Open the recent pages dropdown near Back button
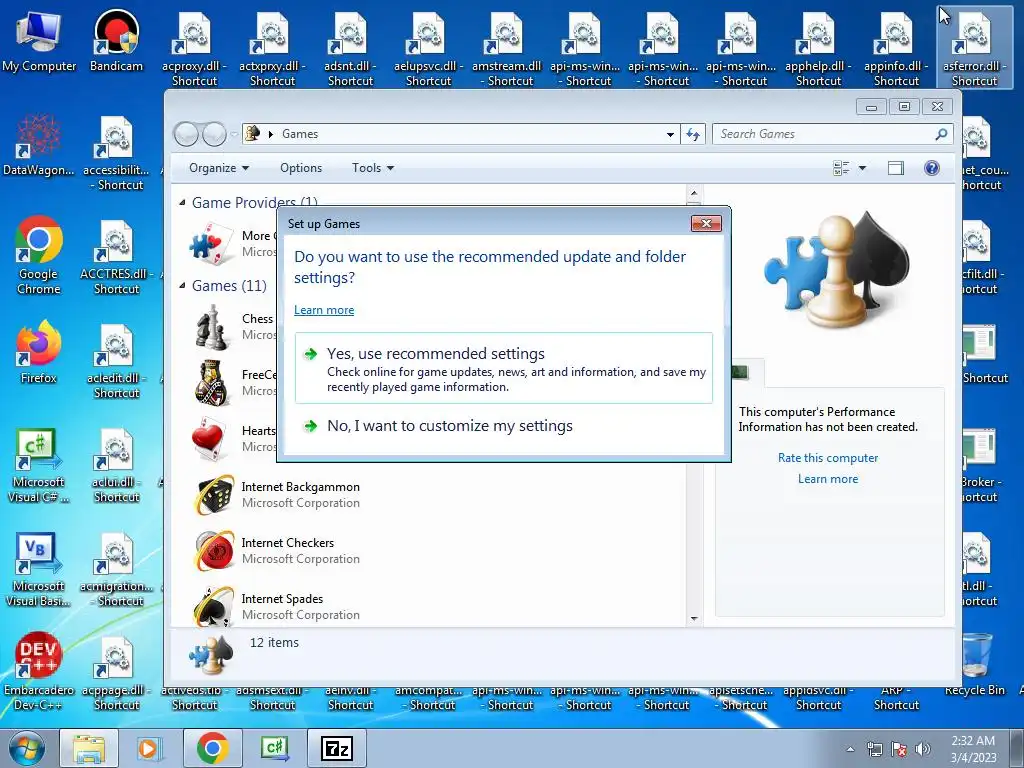The height and width of the screenshot is (768, 1024). click(234, 135)
